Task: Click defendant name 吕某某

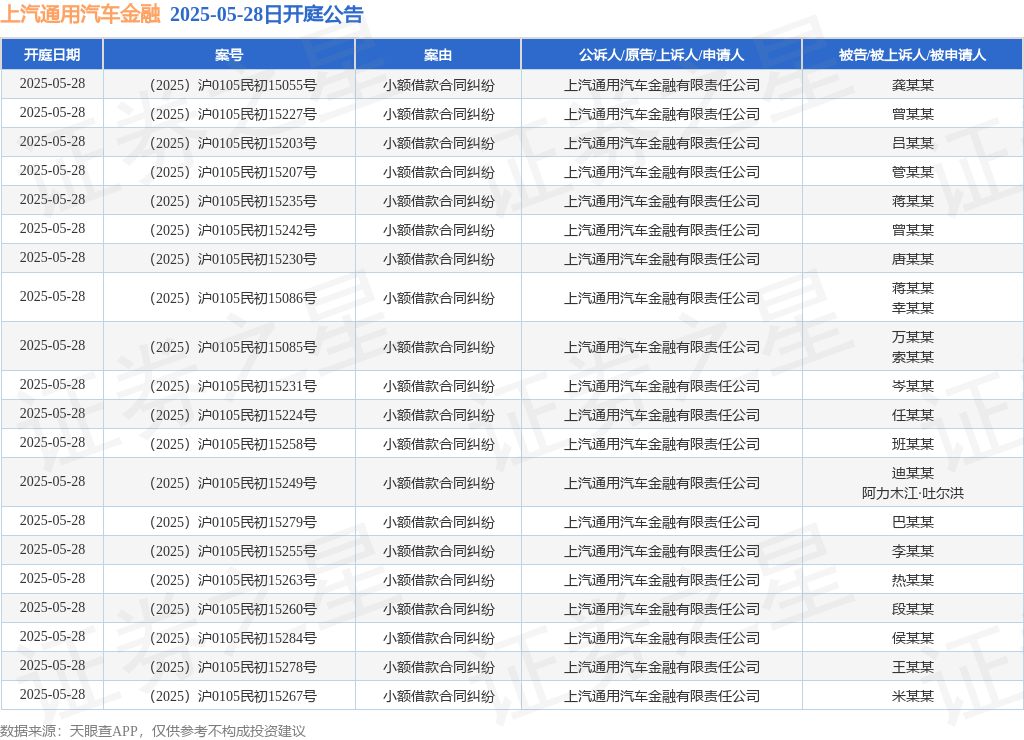Action: 912,143
